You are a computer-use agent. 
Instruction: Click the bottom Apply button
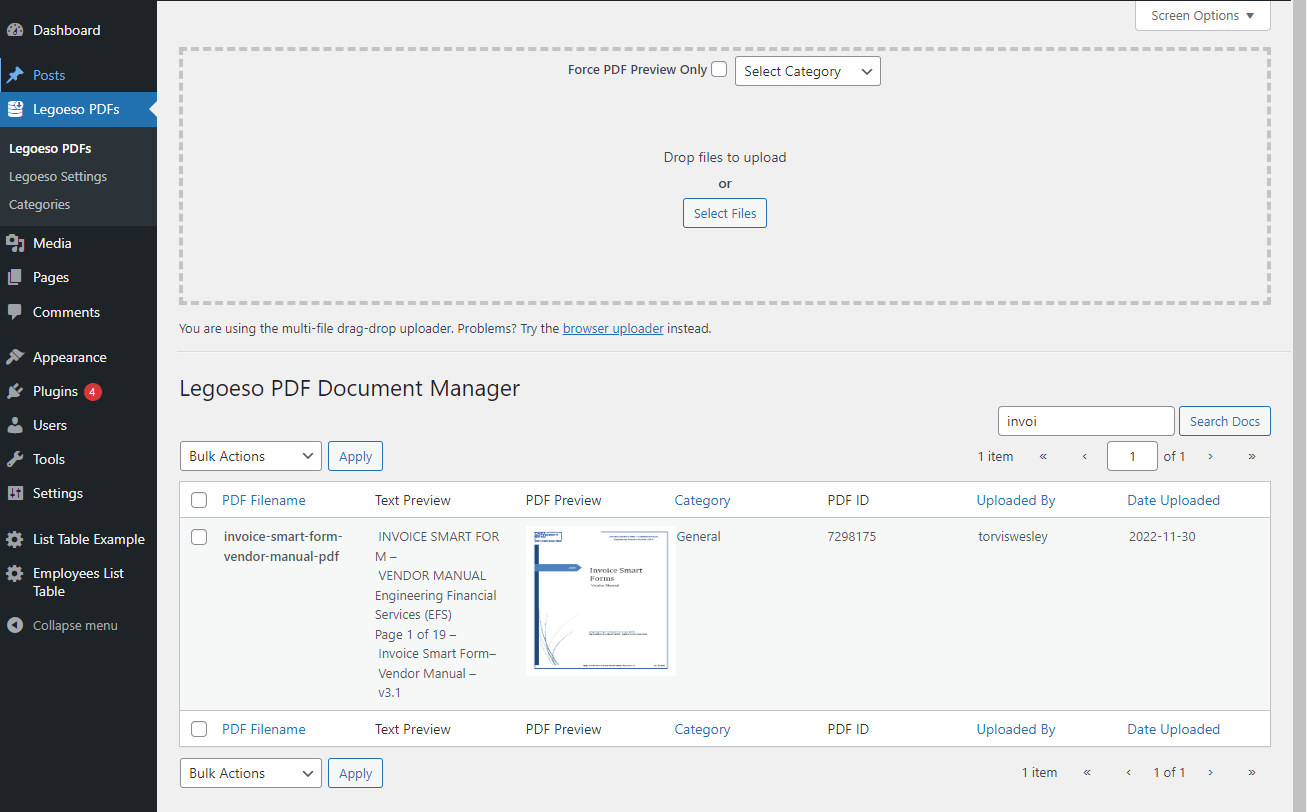click(x=355, y=773)
